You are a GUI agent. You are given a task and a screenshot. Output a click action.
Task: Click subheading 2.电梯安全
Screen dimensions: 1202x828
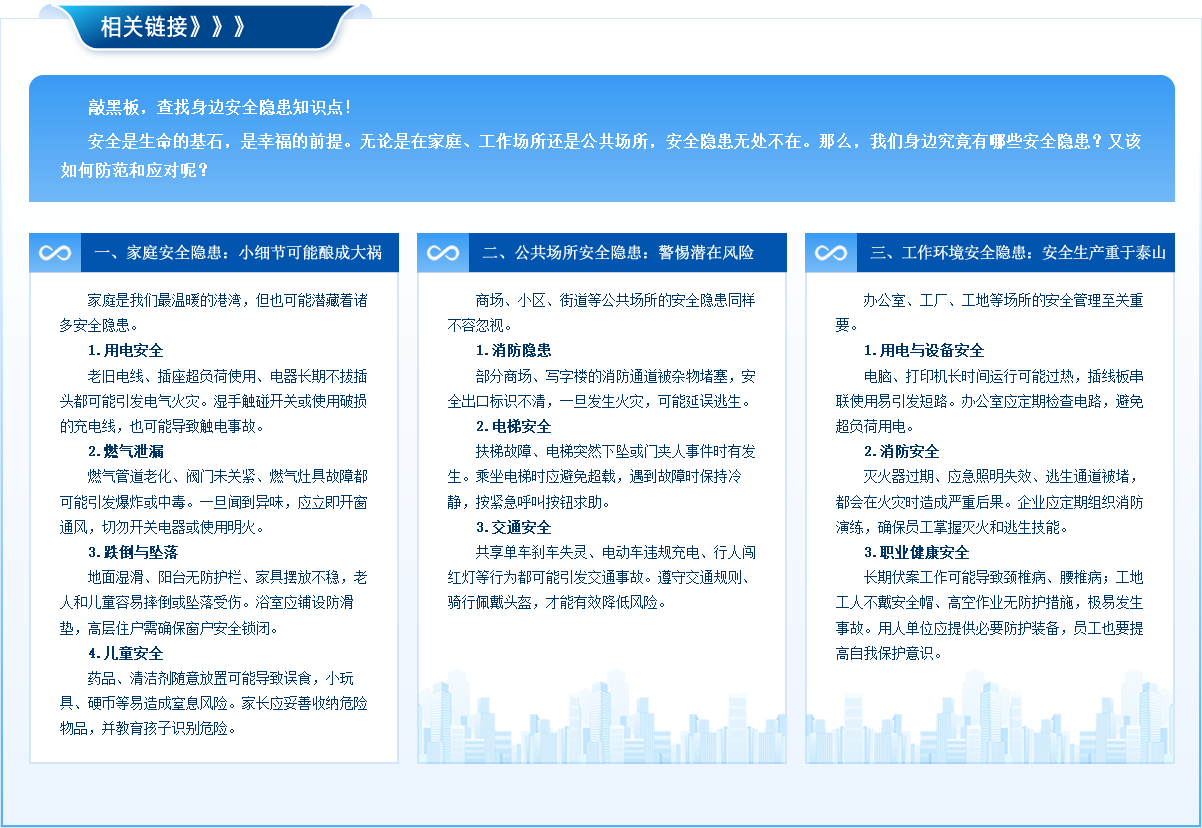pos(514,427)
